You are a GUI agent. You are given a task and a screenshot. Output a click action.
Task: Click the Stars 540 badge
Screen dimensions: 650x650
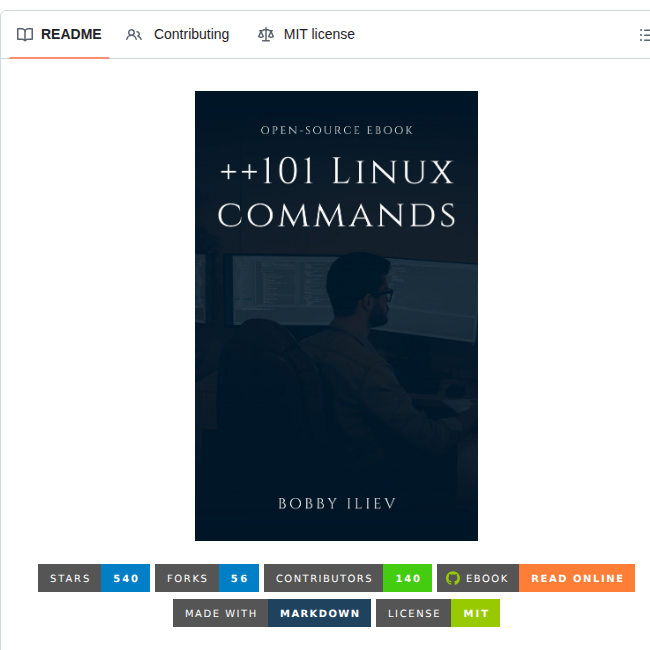click(x=94, y=578)
